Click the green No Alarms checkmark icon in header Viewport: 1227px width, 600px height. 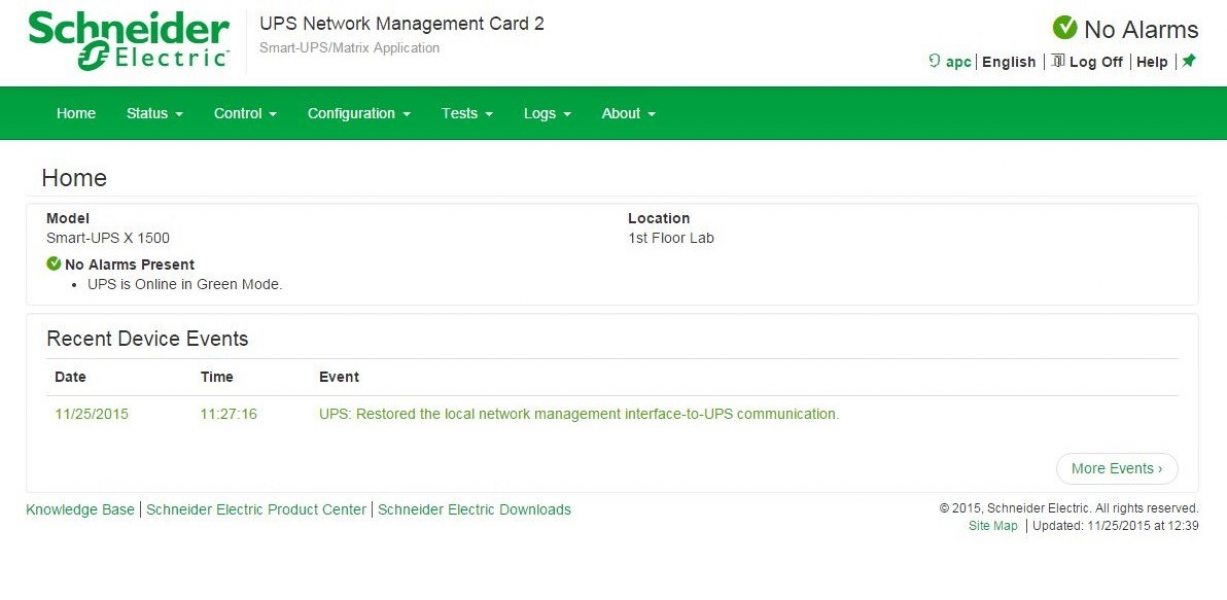1065,29
